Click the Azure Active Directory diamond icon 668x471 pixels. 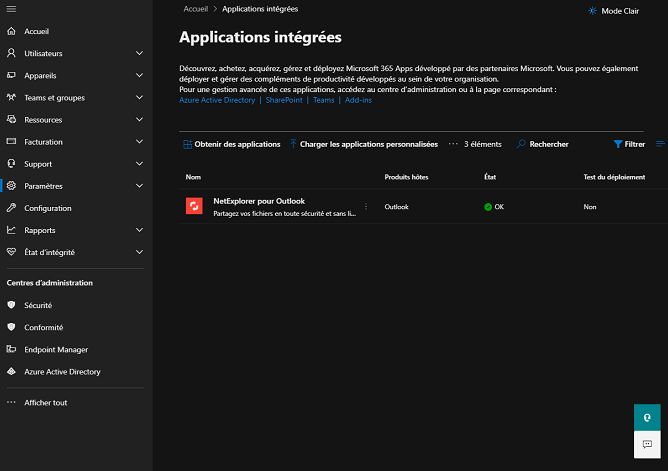coord(12,371)
